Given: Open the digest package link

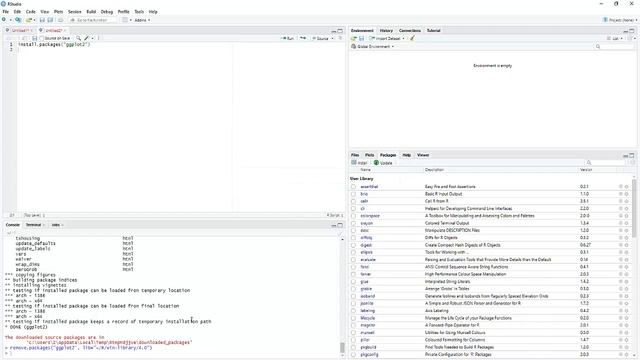Looking at the screenshot, I should tap(366, 245).
